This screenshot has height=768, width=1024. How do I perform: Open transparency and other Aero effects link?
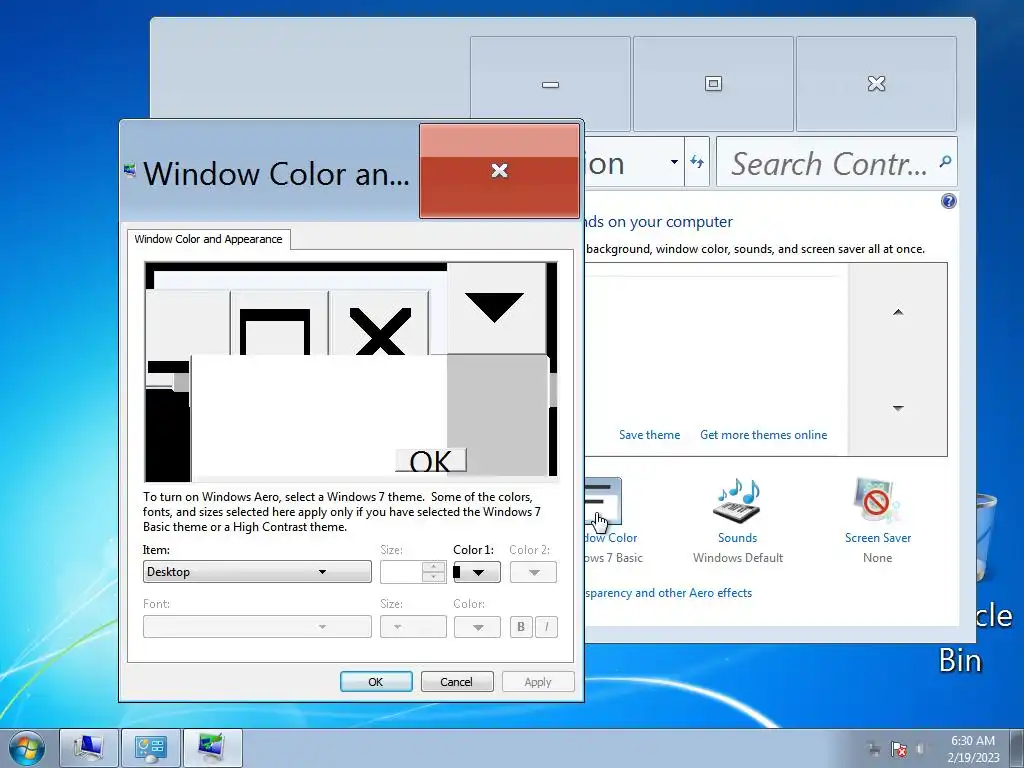coord(669,593)
